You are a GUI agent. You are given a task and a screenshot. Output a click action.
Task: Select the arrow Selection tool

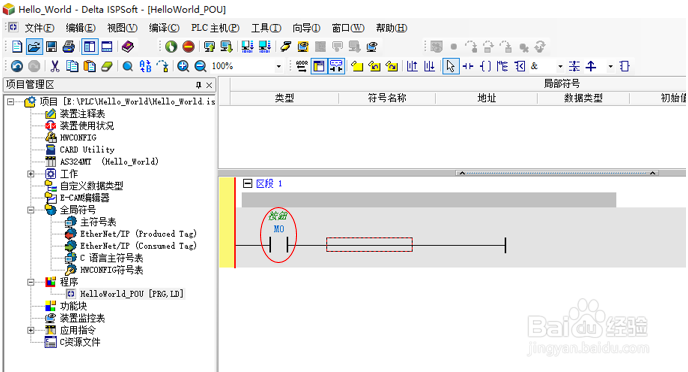pyautogui.click(x=451, y=66)
